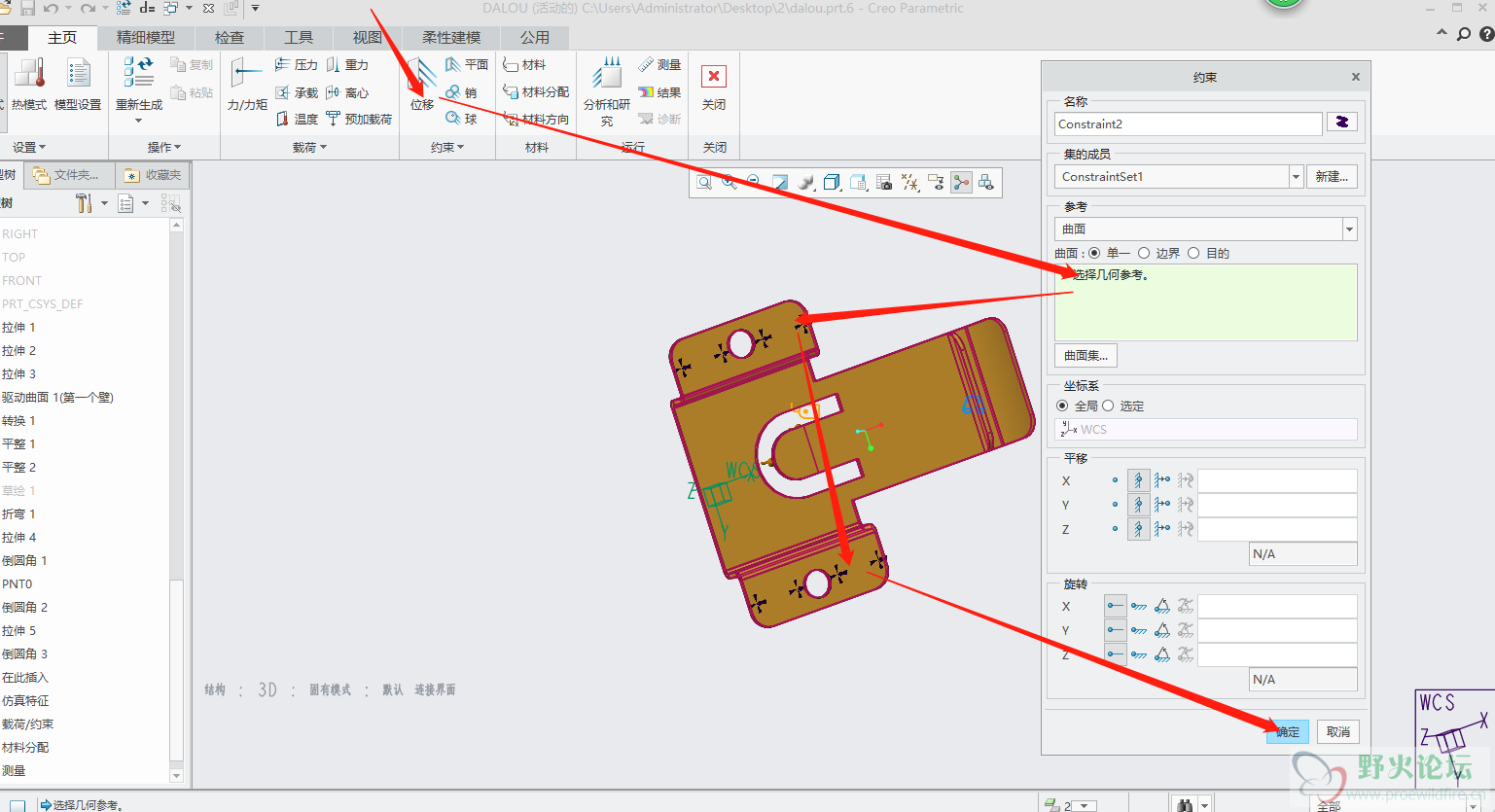Select the Planar (平面) constraint tool

click(467, 64)
